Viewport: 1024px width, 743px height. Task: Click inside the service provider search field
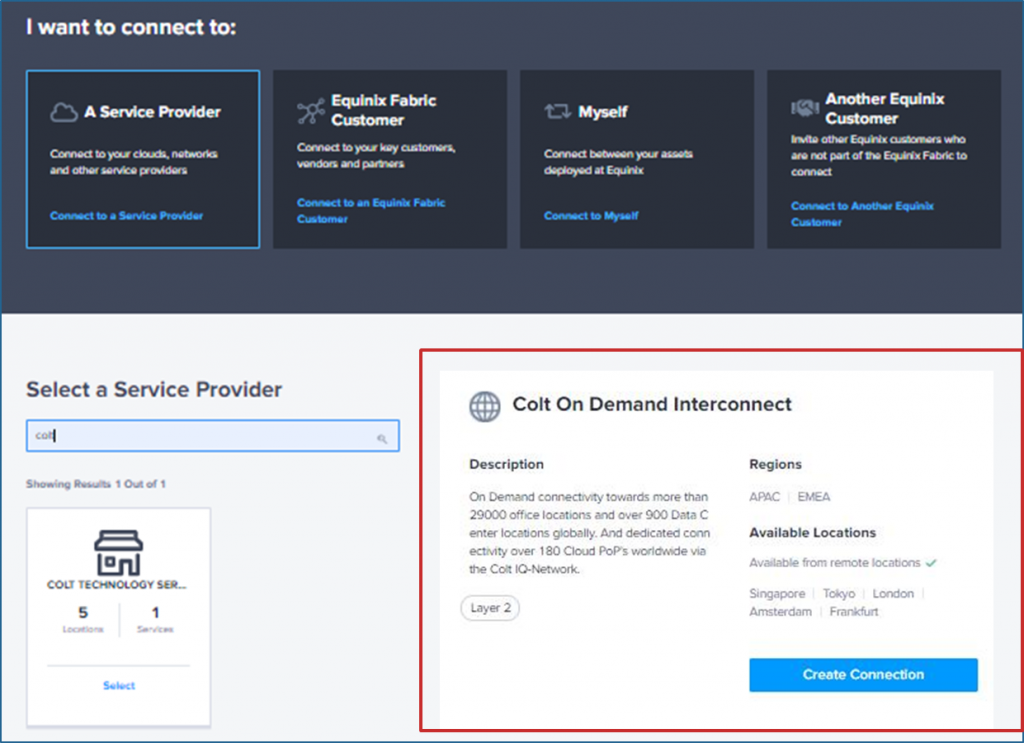point(200,436)
